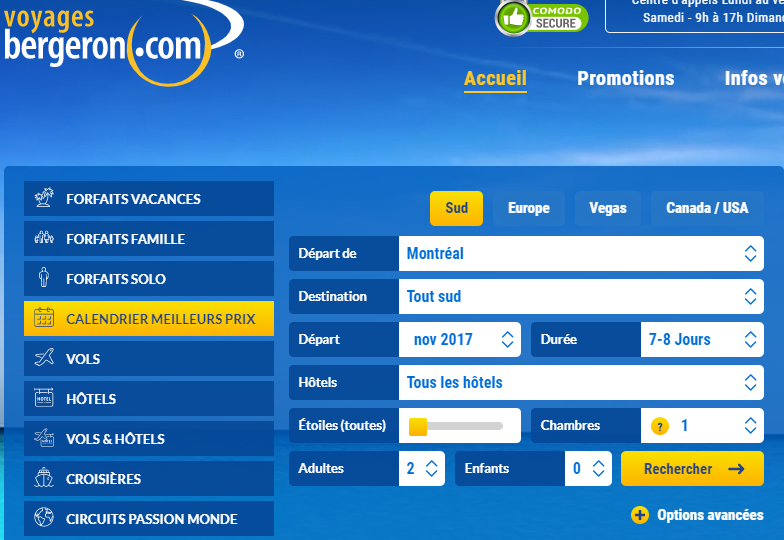Image resolution: width=784 pixels, height=540 pixels.
Task: Open the Promotions menu item
Action: coord(625,78)
